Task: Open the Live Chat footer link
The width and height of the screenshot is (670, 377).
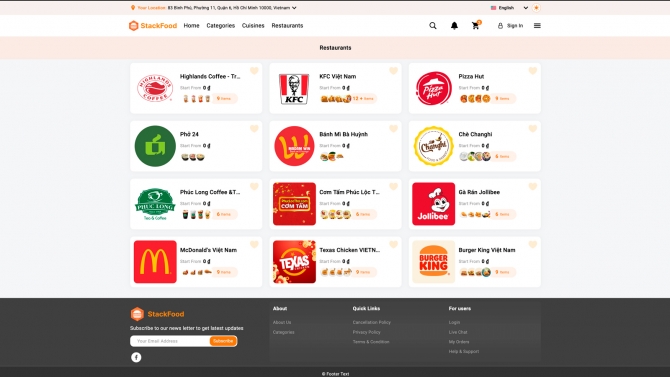Action: [458, 332]
